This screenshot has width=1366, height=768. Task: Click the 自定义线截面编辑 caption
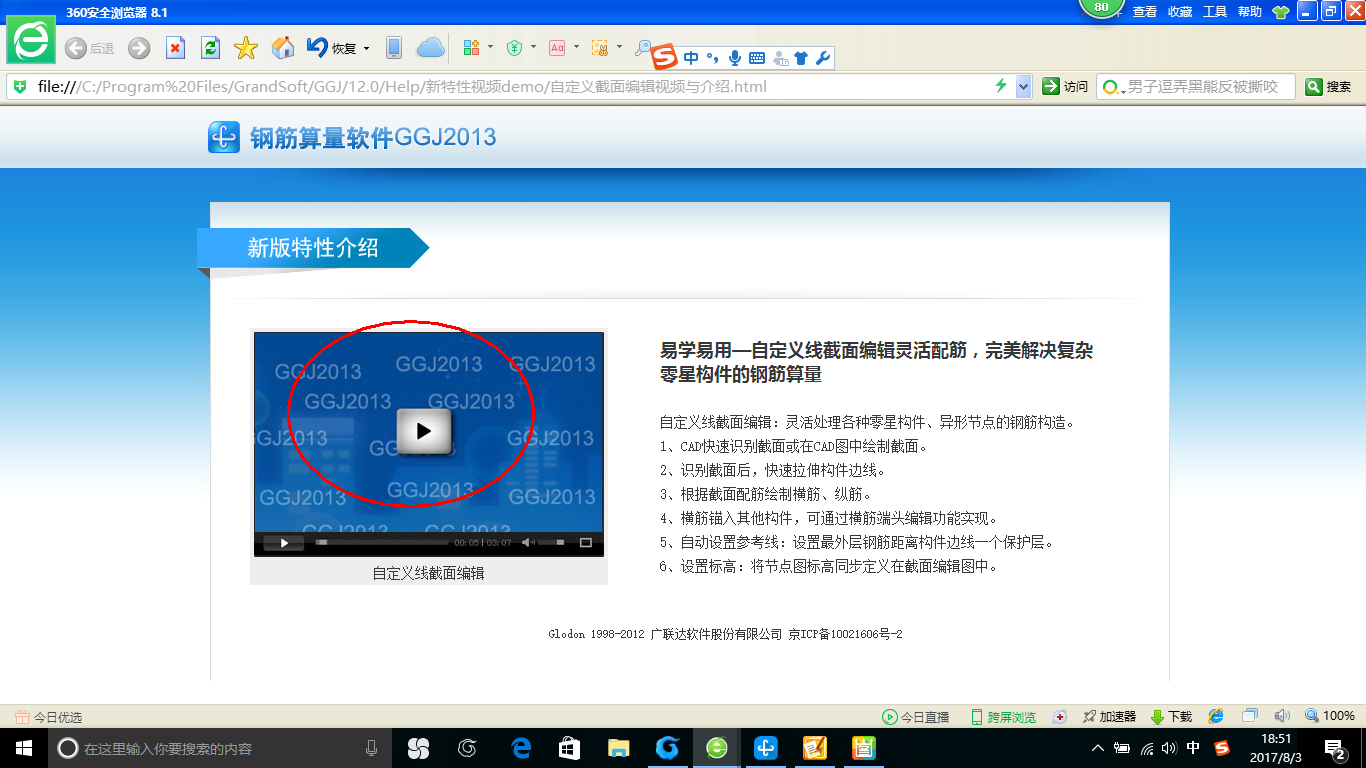pos(428,573)
